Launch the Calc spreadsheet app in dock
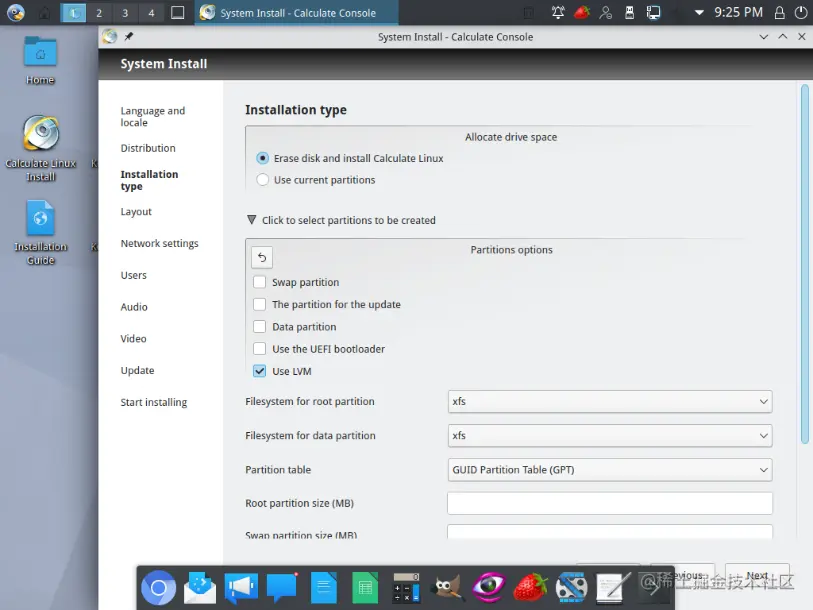The width and height of the screenshot is (813, 610). [365, 588]
